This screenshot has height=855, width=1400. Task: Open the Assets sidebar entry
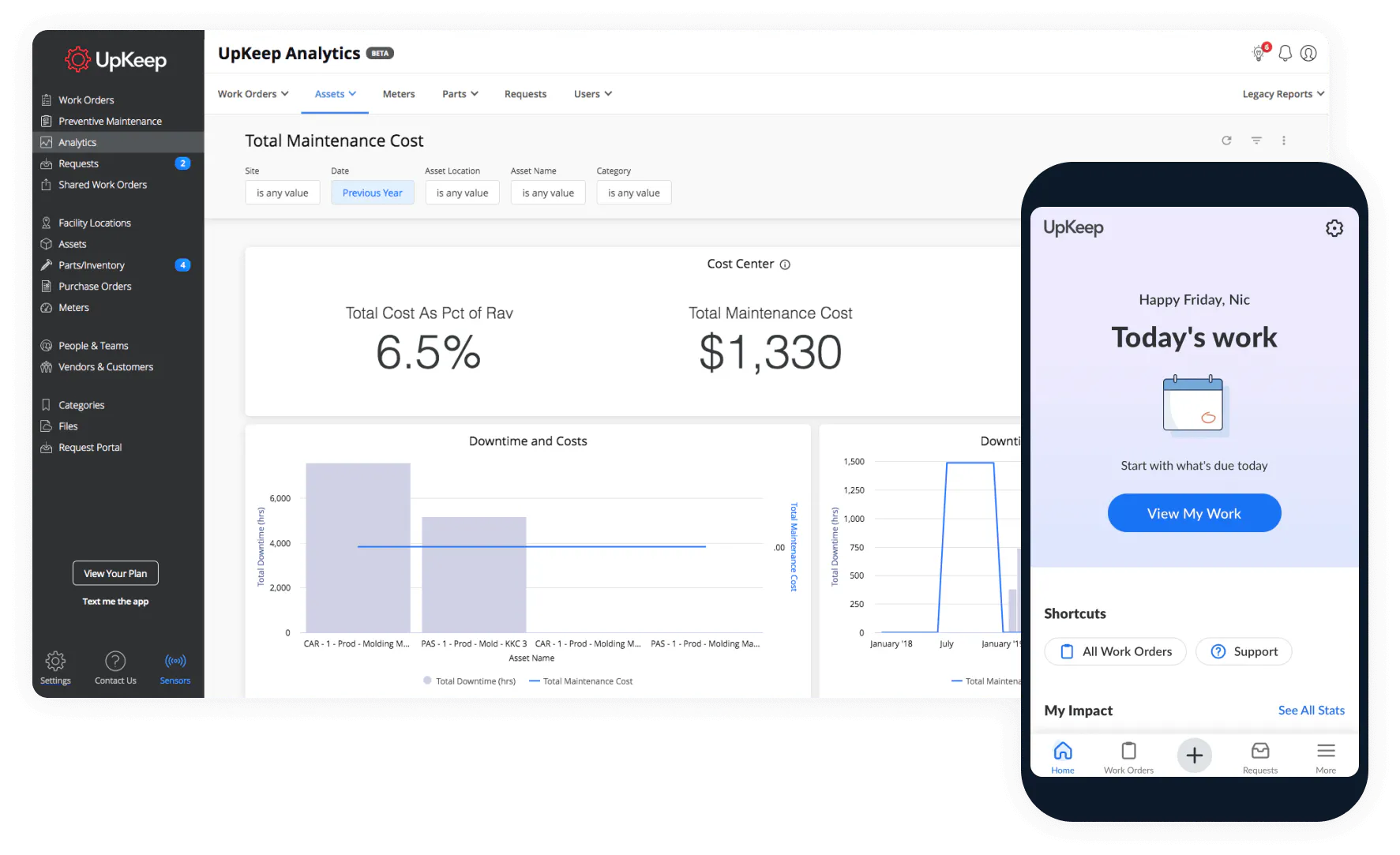coord(117,245)
